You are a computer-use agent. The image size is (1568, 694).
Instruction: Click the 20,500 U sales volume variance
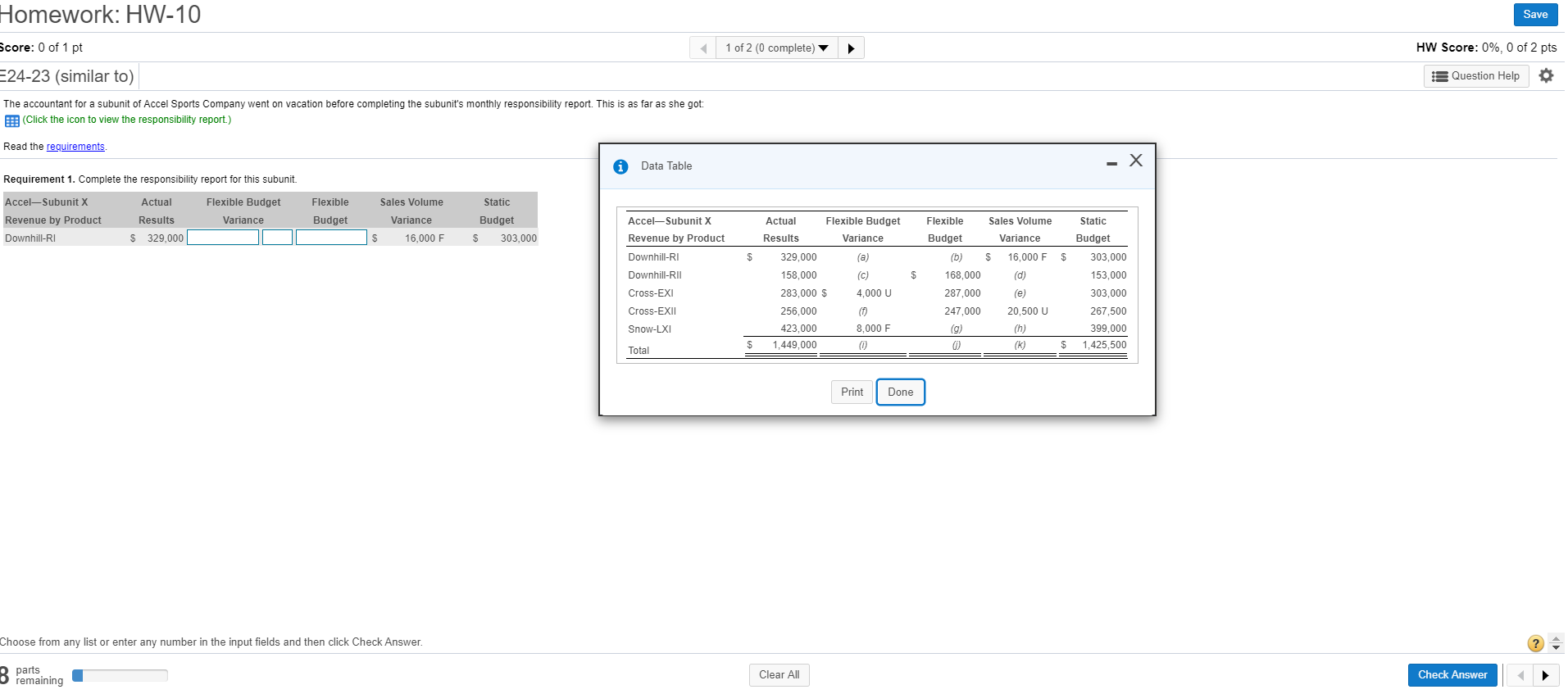point(1027,311)
